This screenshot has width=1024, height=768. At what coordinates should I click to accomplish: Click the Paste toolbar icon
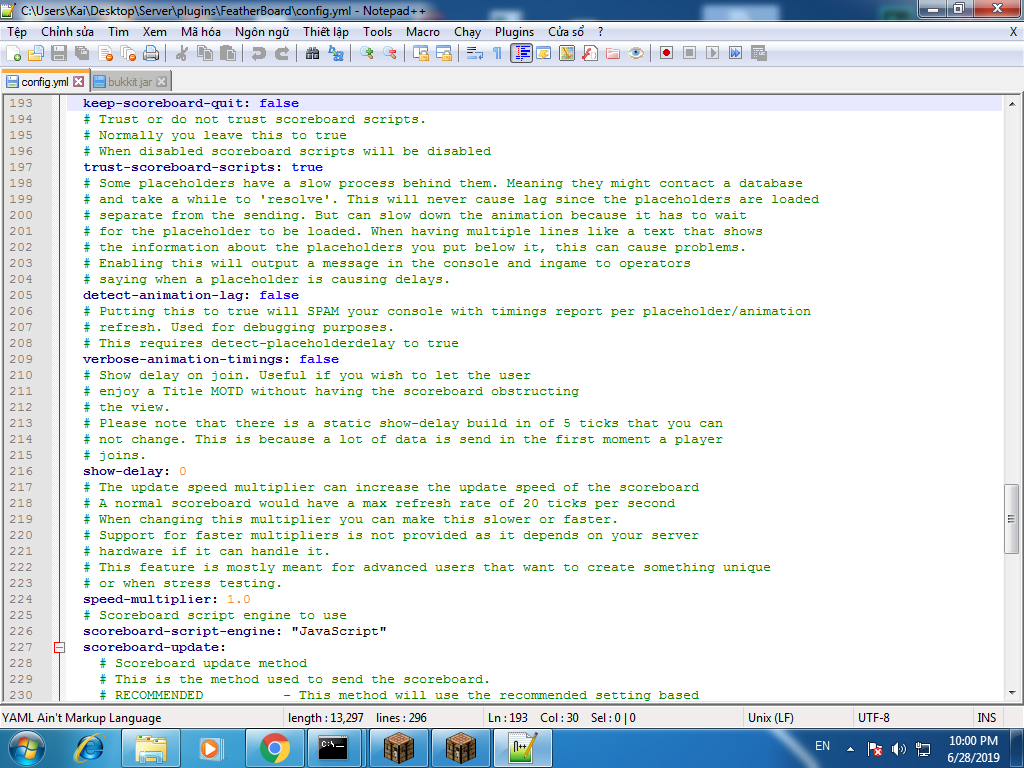(228, 54)
